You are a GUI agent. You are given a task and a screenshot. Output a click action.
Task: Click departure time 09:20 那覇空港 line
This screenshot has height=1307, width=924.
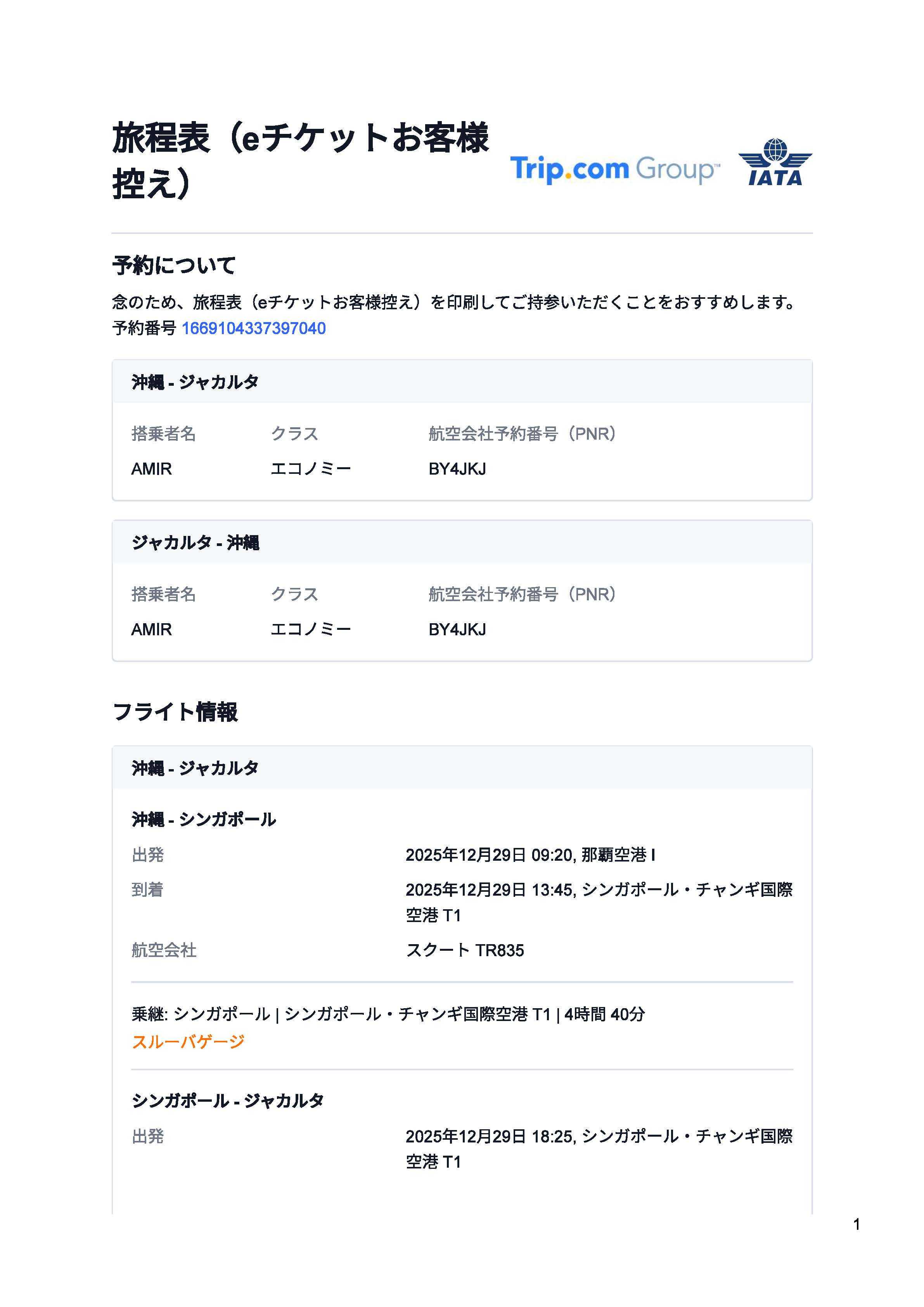(x=530, y=855)
